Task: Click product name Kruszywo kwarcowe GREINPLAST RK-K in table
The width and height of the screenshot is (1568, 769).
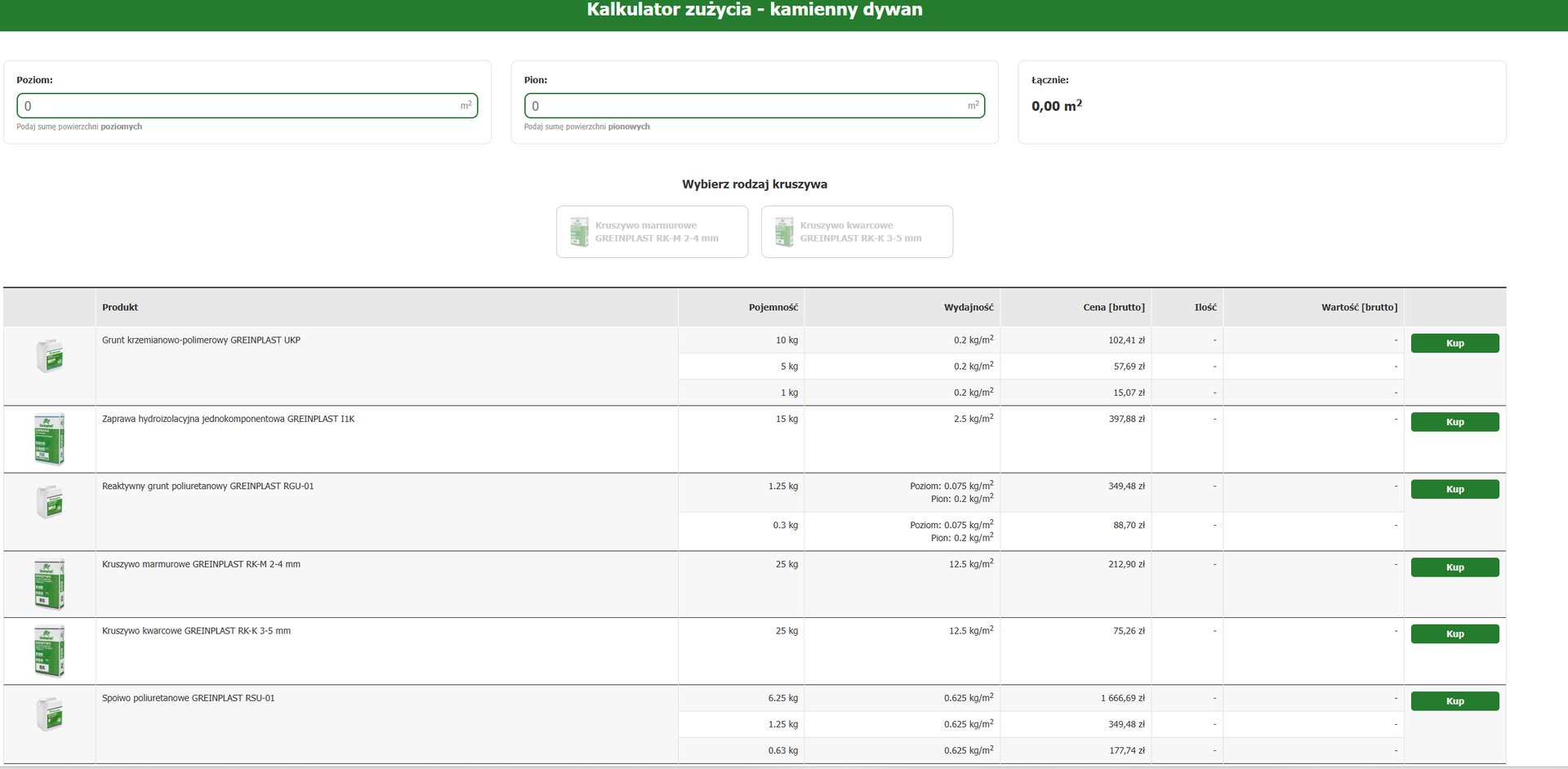Action: click(x=196, y=631)
